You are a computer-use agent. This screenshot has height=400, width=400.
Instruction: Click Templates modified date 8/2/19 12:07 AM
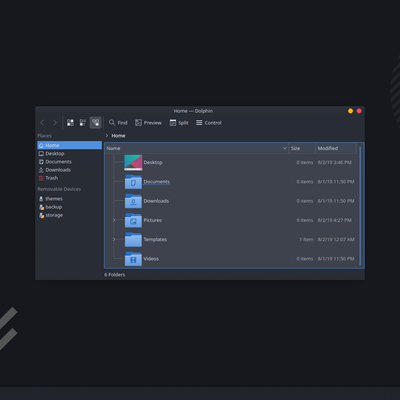[x=336, y=240]
